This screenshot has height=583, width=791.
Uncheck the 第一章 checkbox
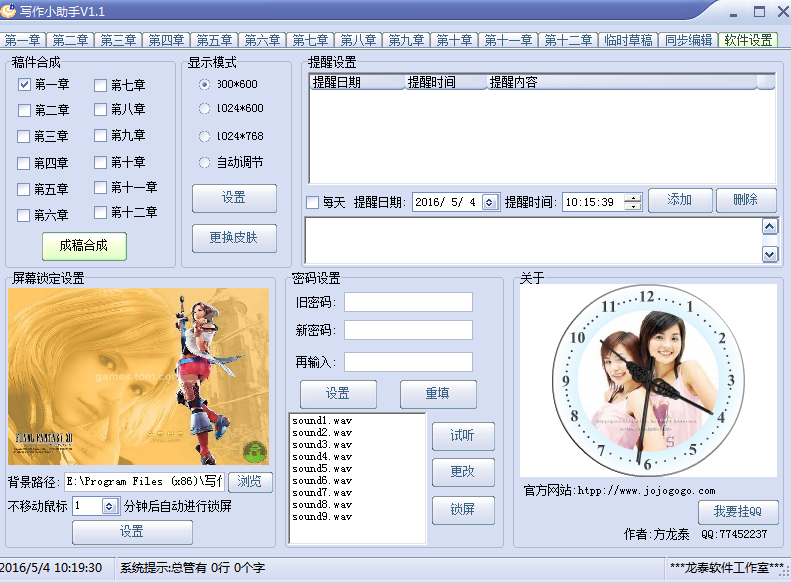click(24, 84)
